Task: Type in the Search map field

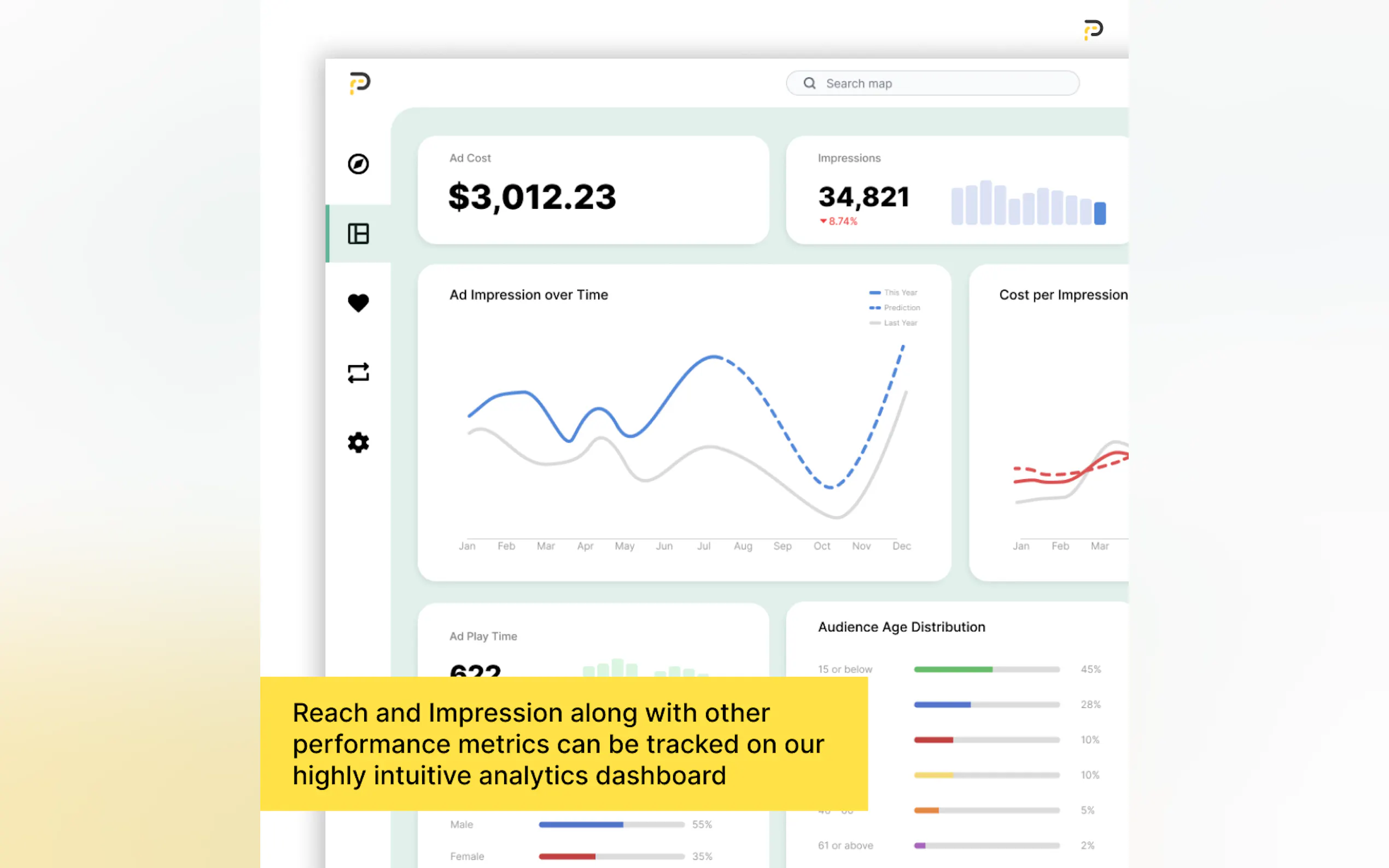Action: coord(942,83)
